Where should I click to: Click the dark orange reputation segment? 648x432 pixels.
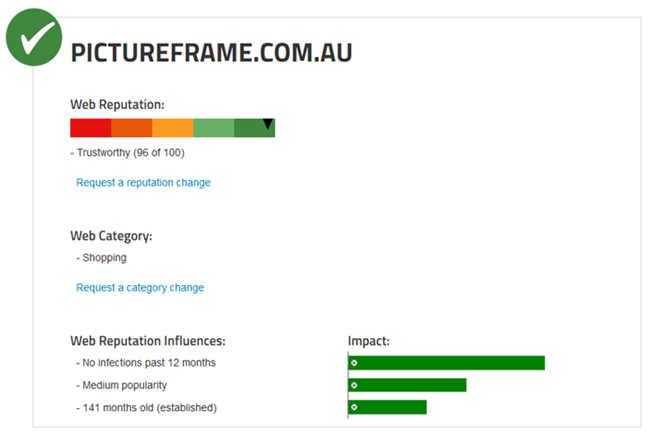[x=131, y=128]
